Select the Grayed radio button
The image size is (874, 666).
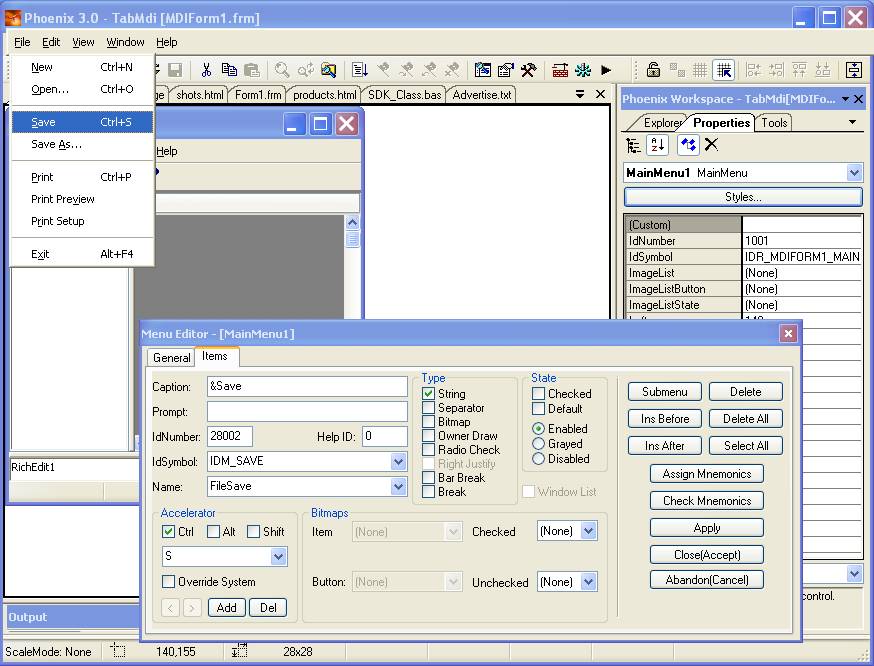[x=538, y=444]
